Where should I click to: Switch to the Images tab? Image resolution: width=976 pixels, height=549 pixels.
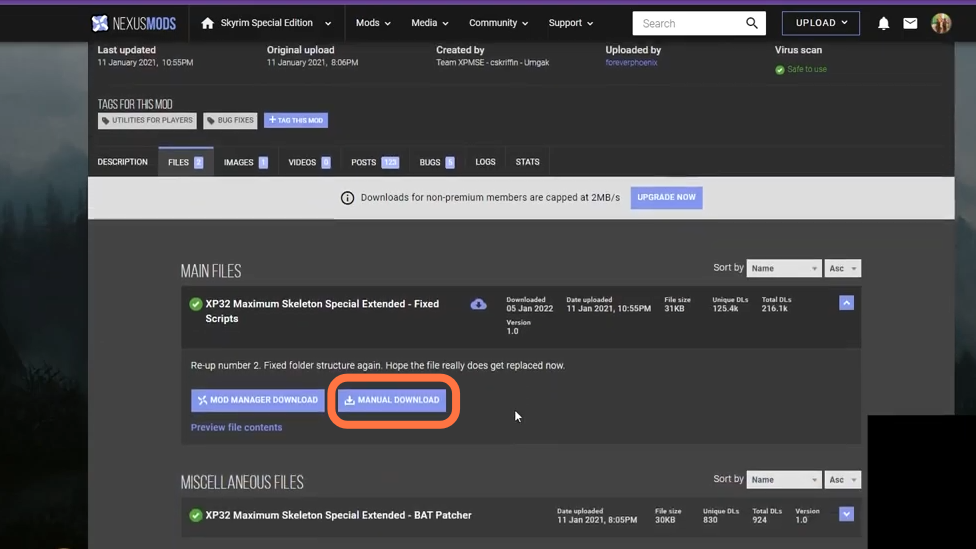246,162
